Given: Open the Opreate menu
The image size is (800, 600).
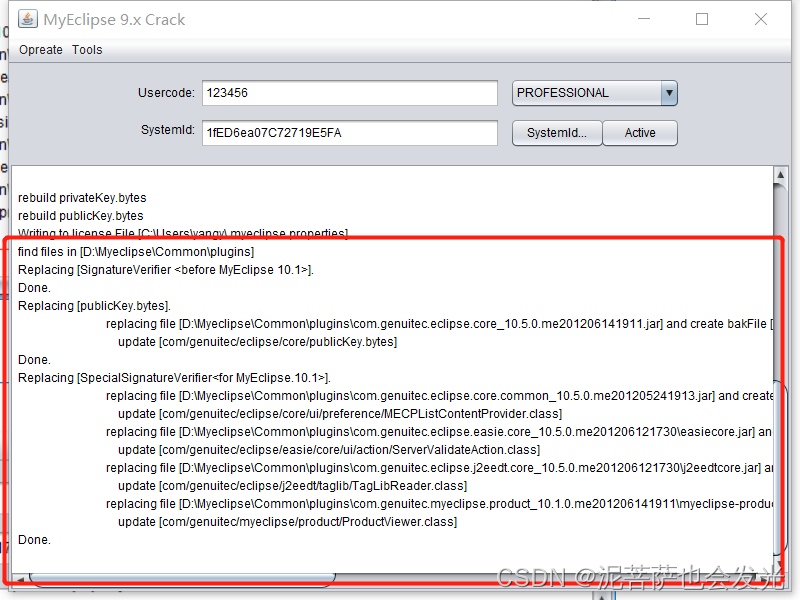Looking at the screenshot, I should [41, 50].
